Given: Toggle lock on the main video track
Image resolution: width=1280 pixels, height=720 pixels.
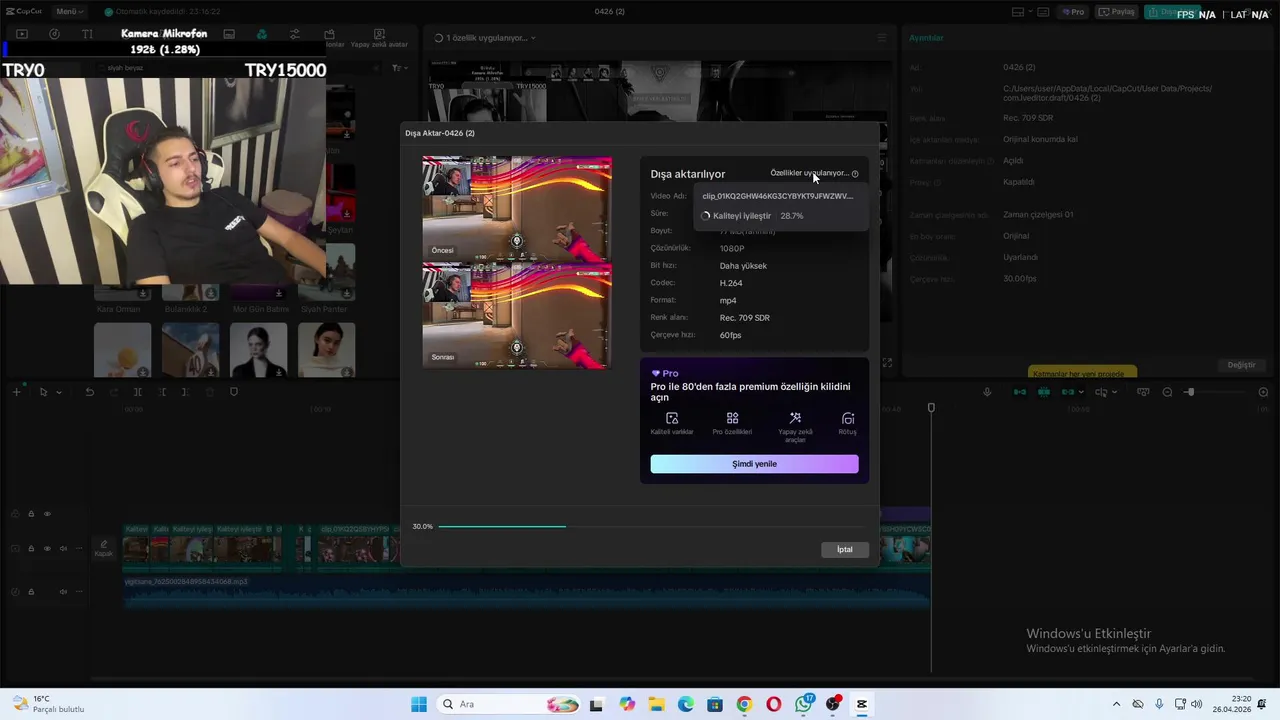Looking at the screenshot, I should (31, 548).
